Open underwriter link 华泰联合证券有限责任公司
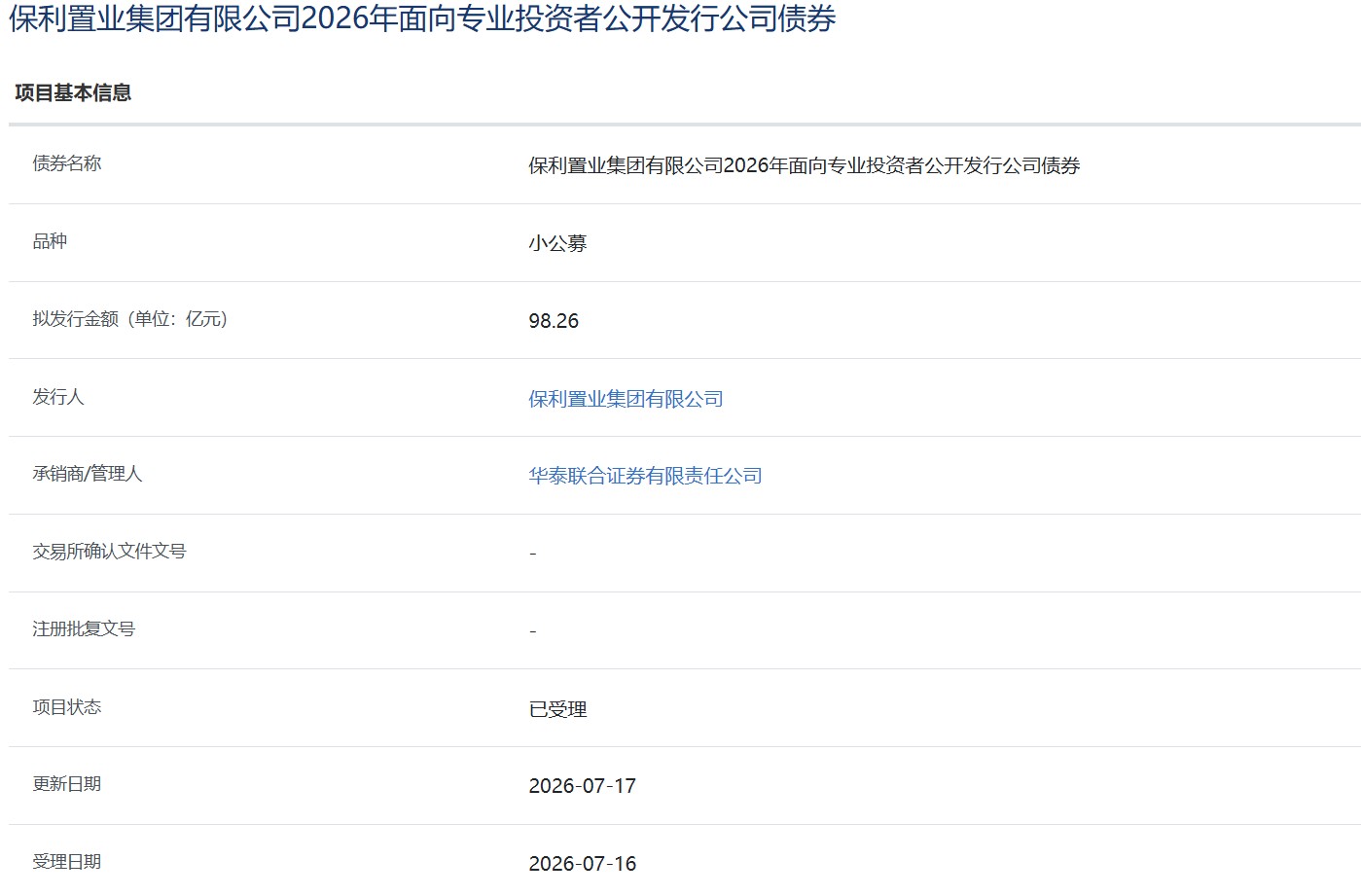This screenshot has width=1361, height=896. pos(645,476)
